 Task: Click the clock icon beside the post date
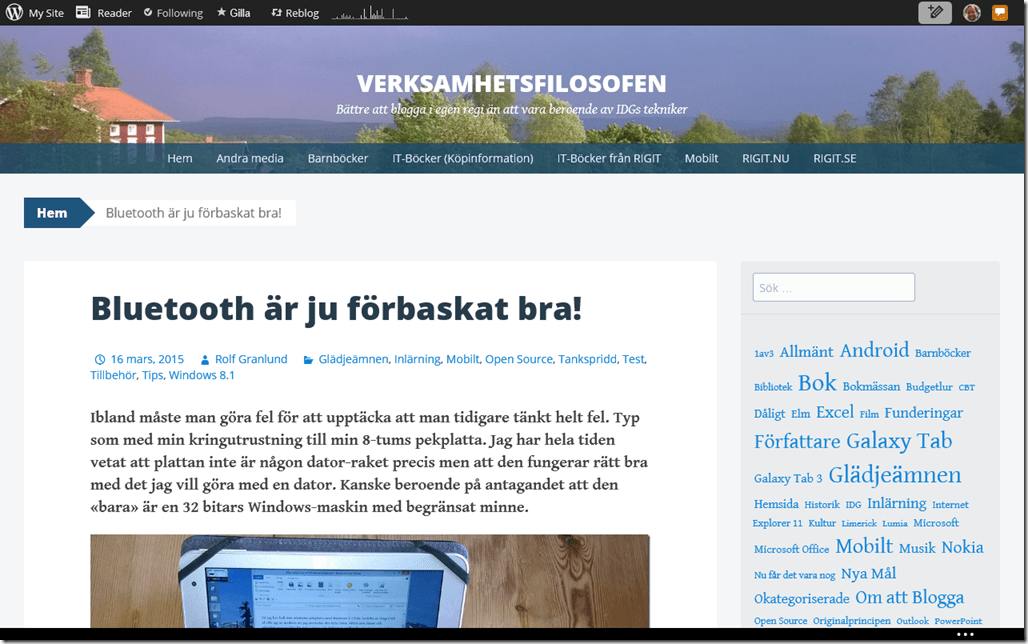[100, 359]
